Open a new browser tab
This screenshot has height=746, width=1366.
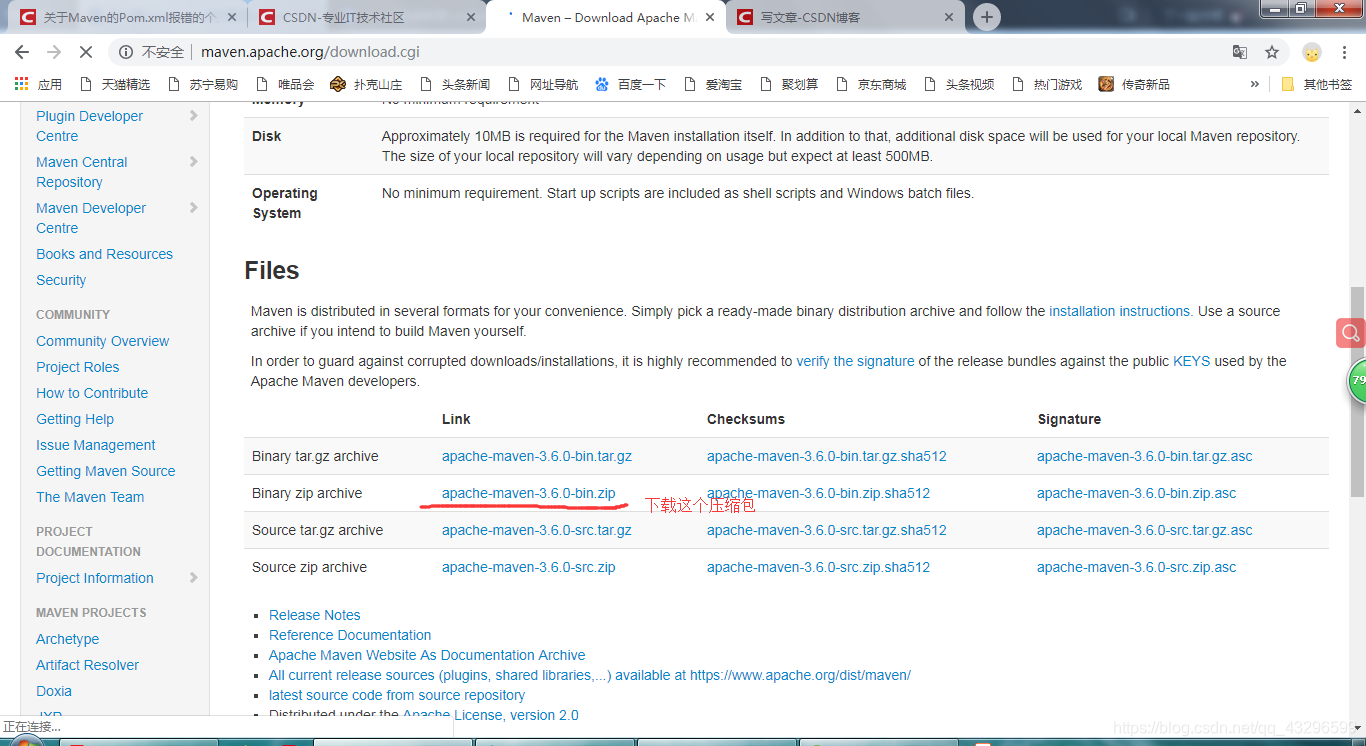(987, 17)
